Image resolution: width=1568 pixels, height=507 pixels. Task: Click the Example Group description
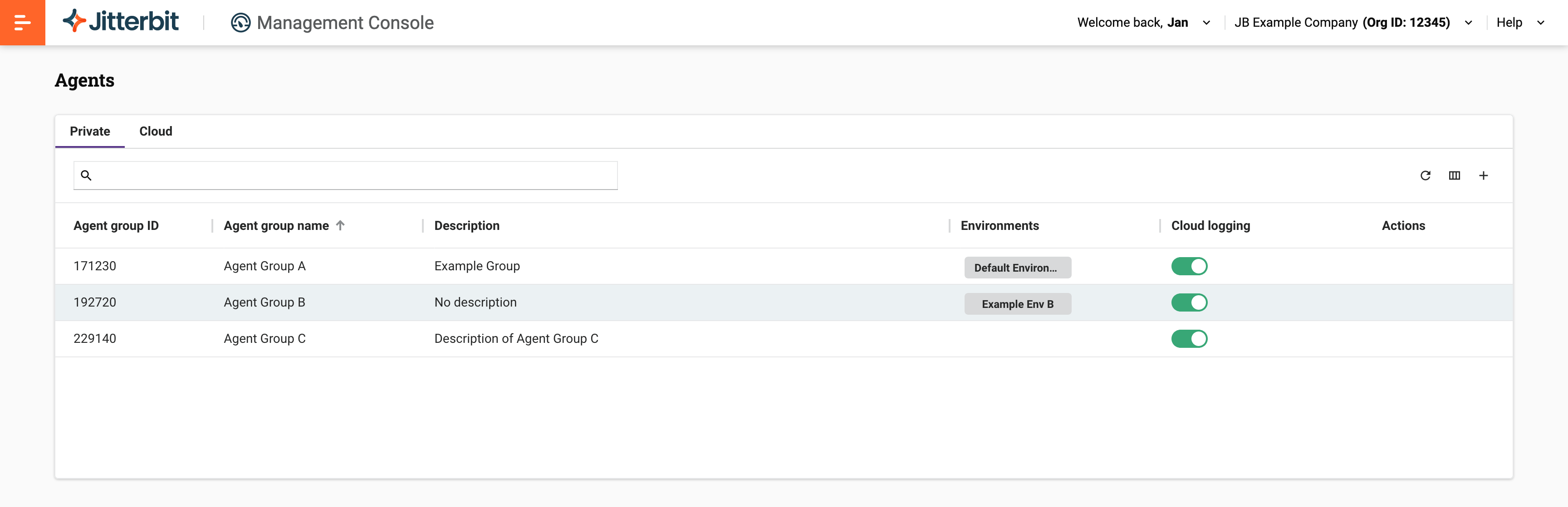tap(476, 266)
